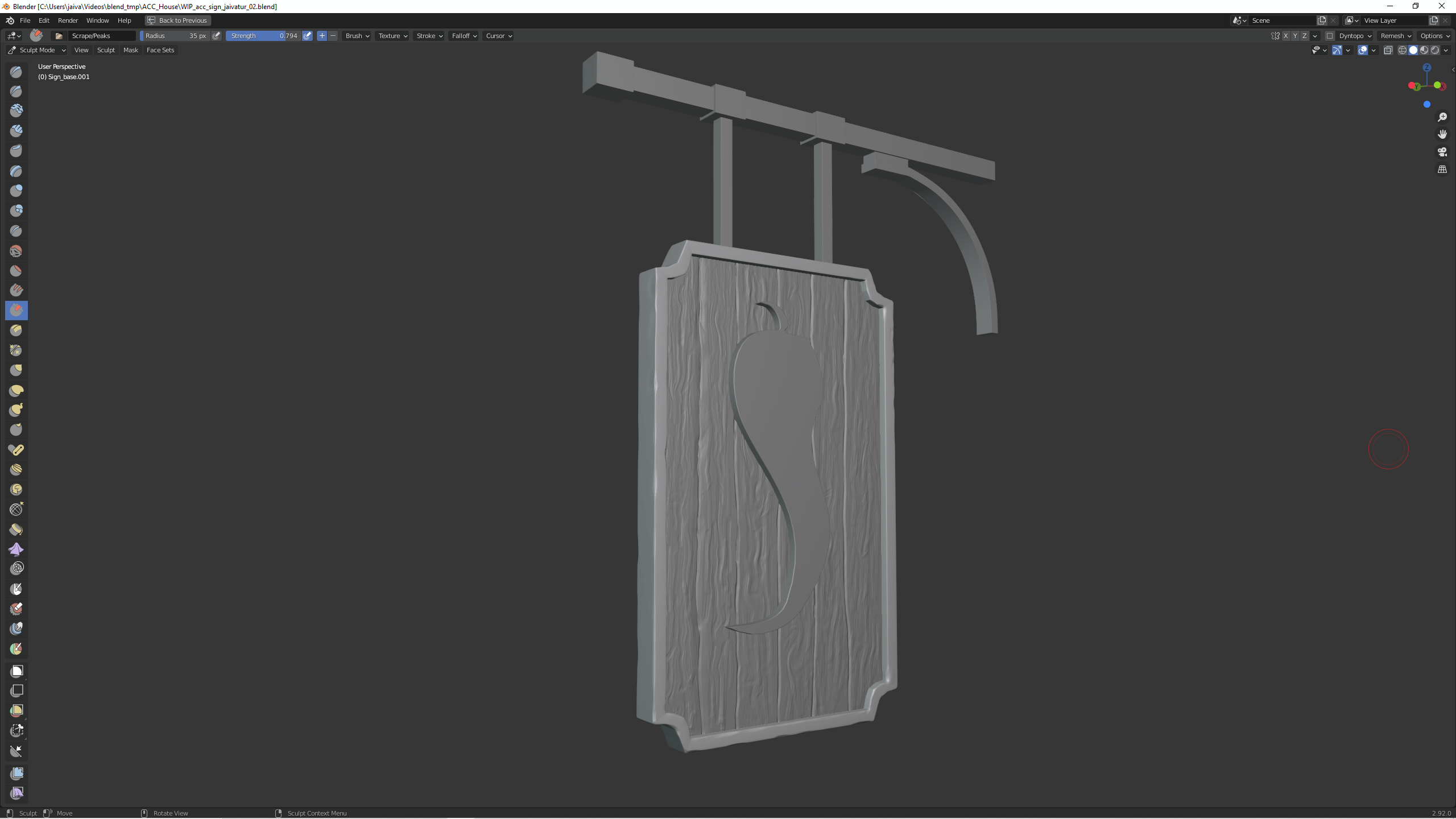
Task: Select the Line Project tool
Action: tap(16, 751)
